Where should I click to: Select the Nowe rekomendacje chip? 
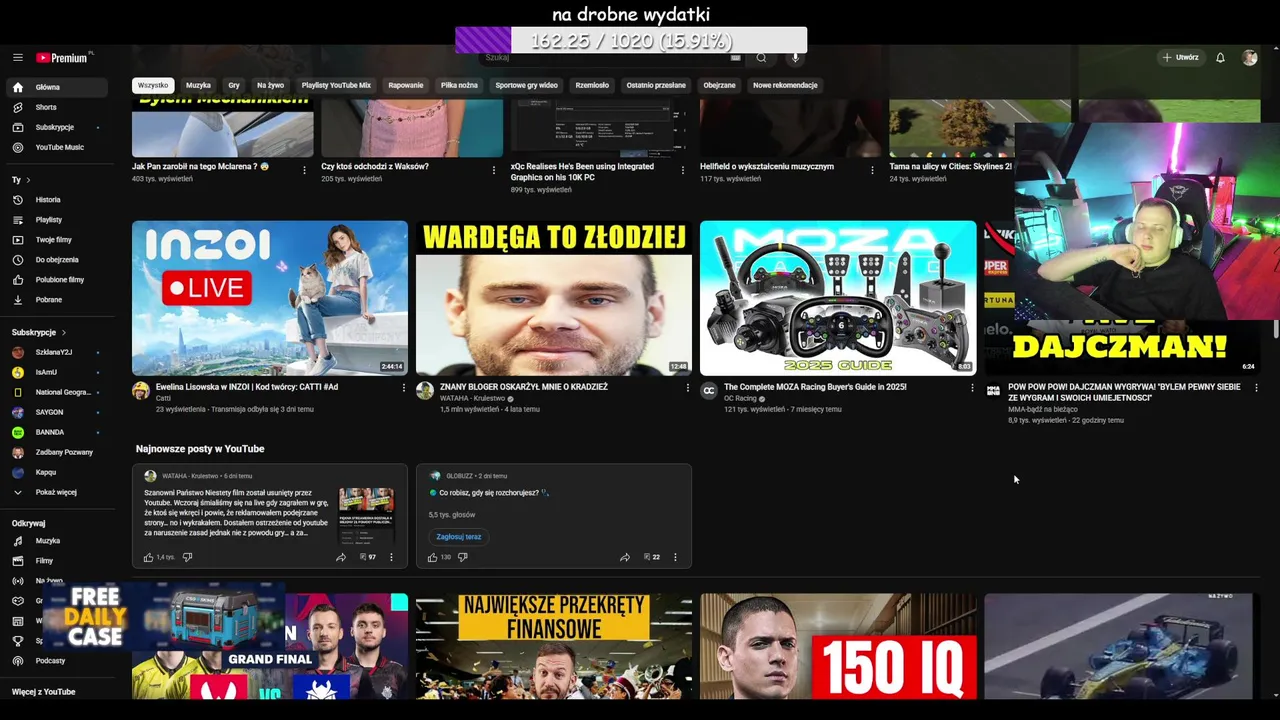785,85
